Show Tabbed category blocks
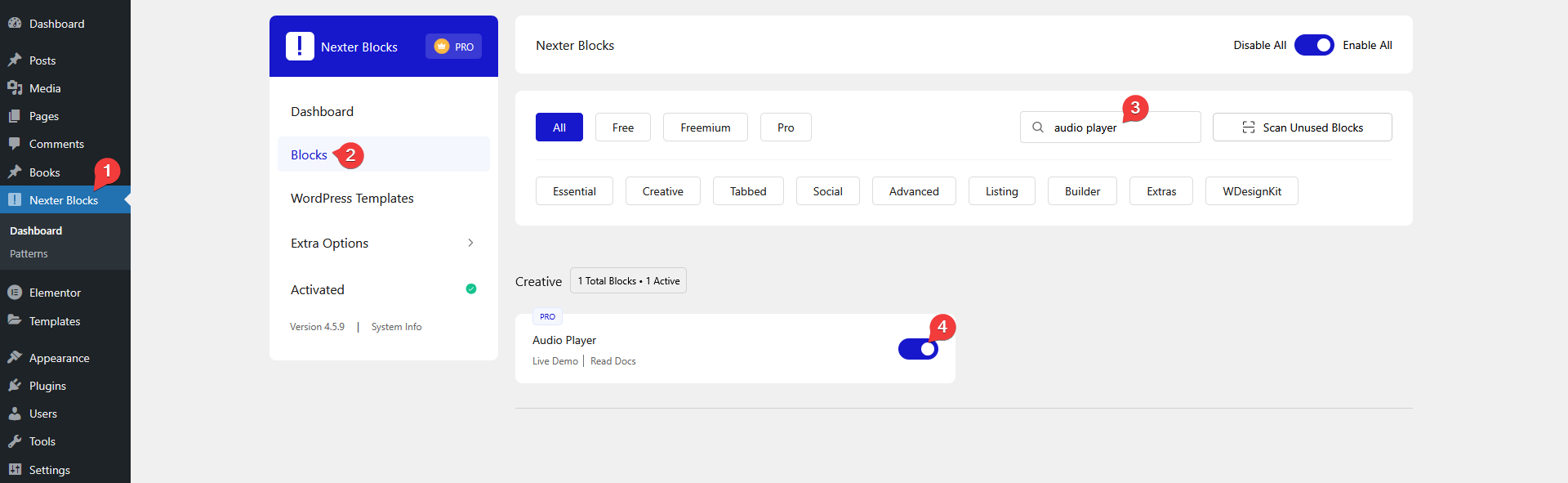 pyautogui.click(x=748, y=191)
